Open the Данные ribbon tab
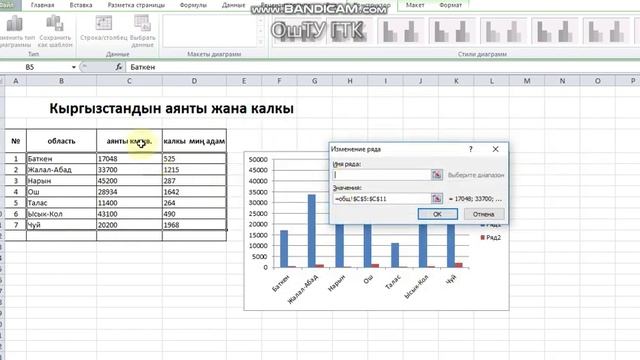This screenshot has height=360, width=640. [233, 5]
